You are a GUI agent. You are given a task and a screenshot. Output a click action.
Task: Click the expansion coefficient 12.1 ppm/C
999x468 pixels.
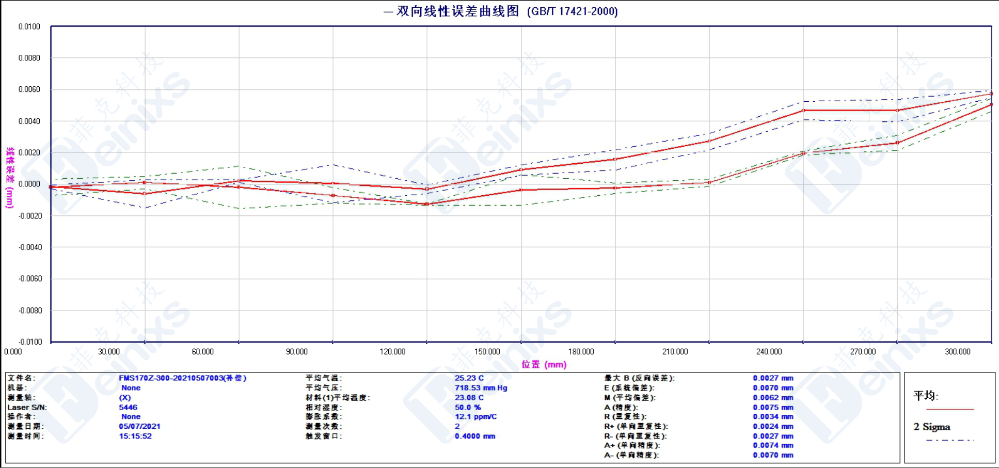click(475, 417)
